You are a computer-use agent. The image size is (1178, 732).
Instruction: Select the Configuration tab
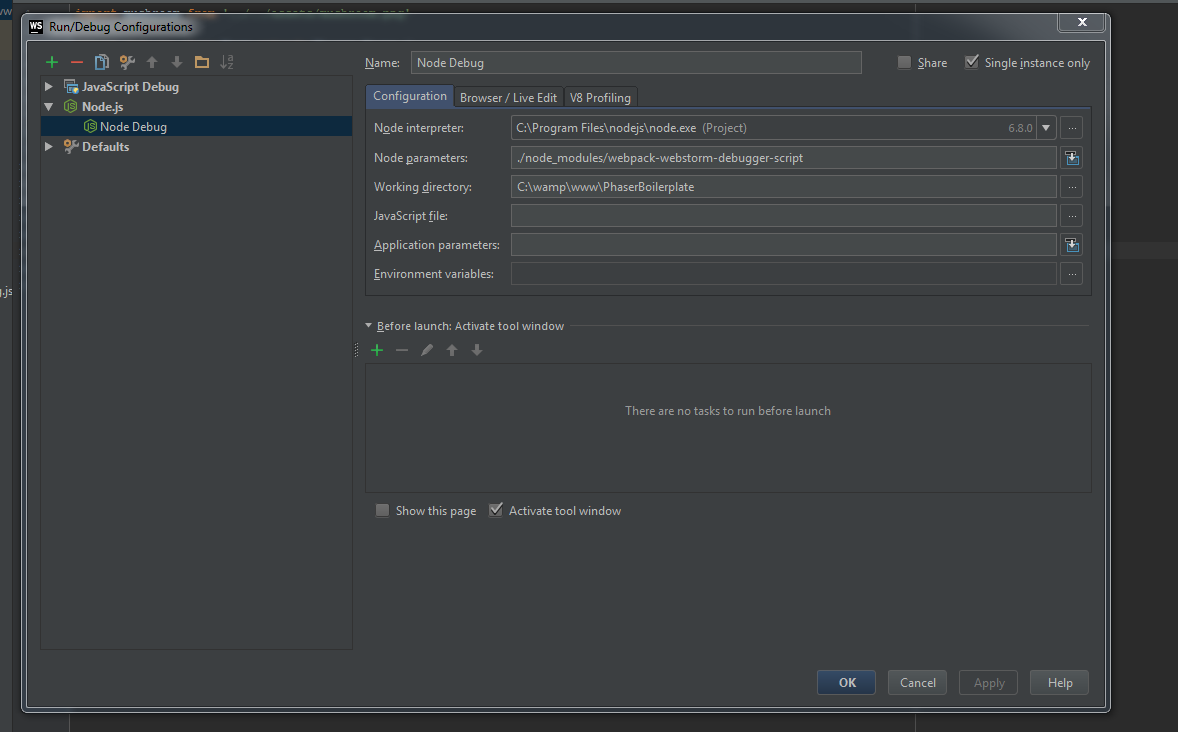click(x=409, y=96)
